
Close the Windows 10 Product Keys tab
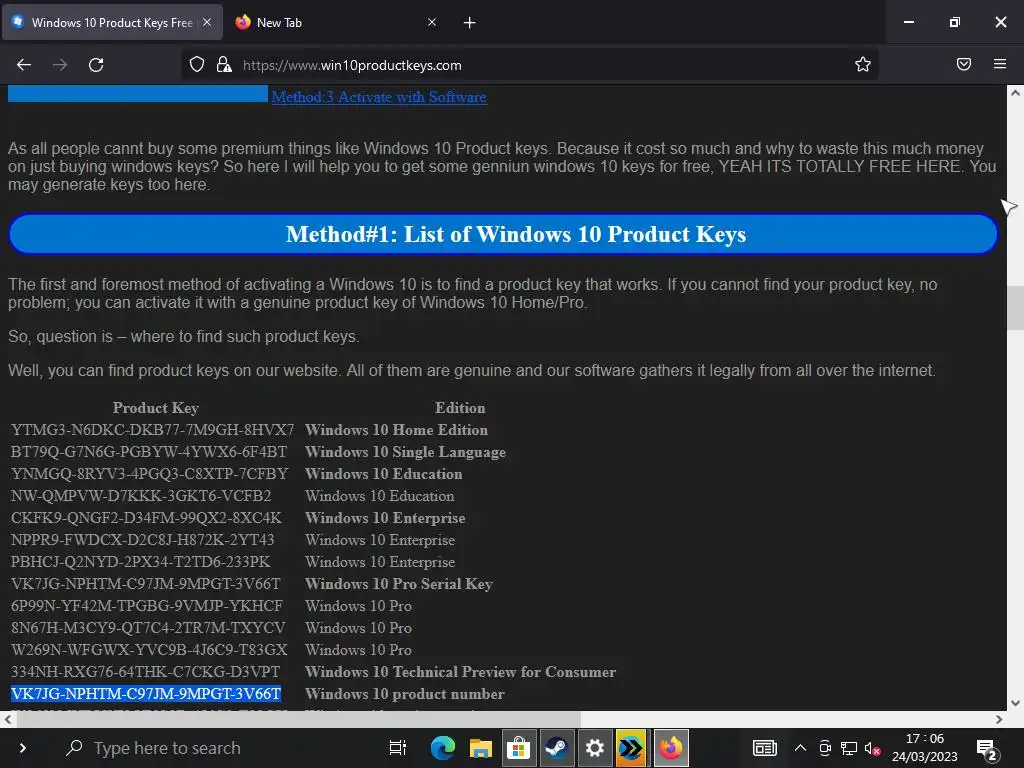click(207, 22)
